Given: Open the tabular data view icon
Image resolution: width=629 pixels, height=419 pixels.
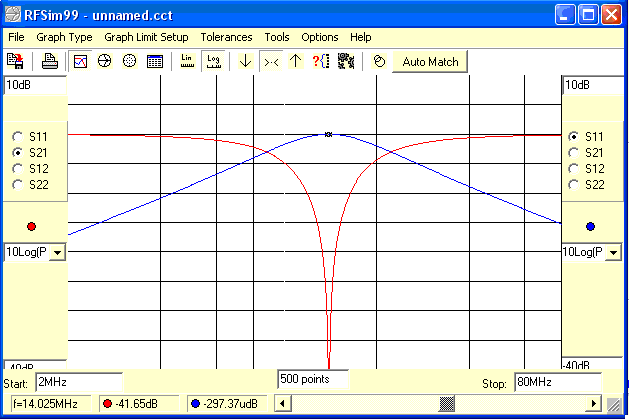Looking at the screenshot, I should coord(154,61).
